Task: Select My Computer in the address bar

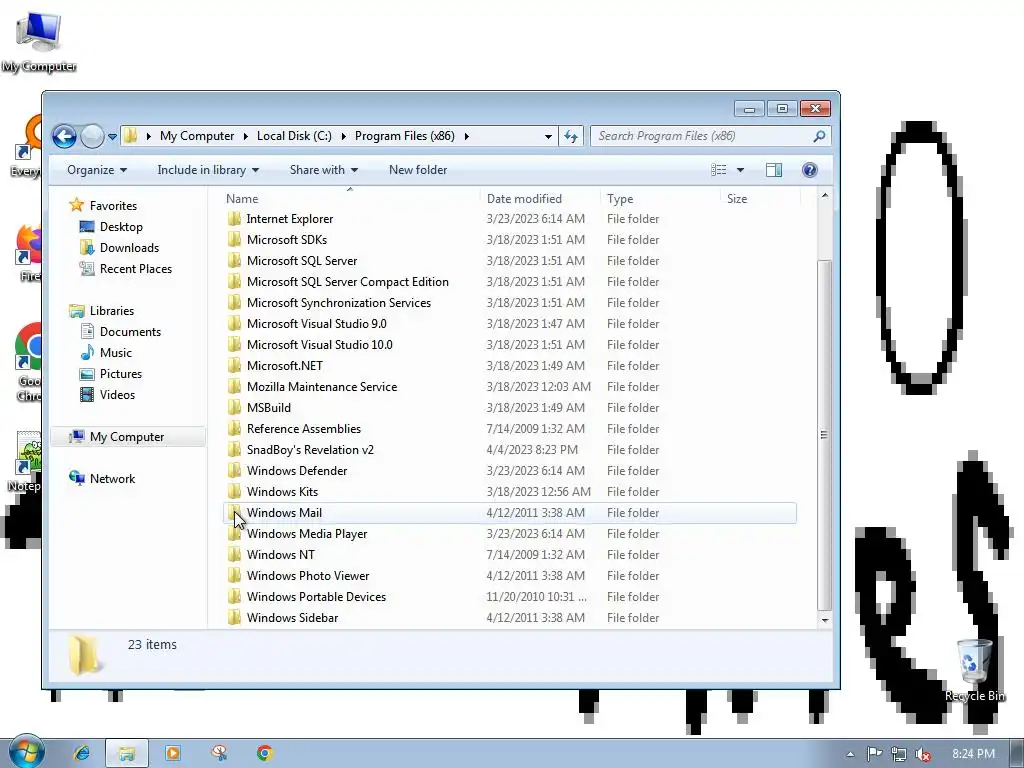Action: (197, 136)
